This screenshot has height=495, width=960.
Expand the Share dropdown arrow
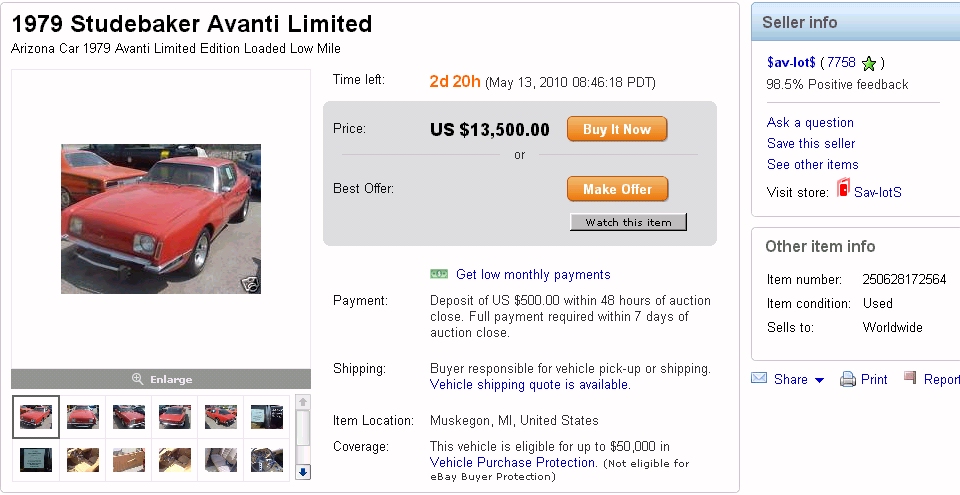[x=819, y=380]
